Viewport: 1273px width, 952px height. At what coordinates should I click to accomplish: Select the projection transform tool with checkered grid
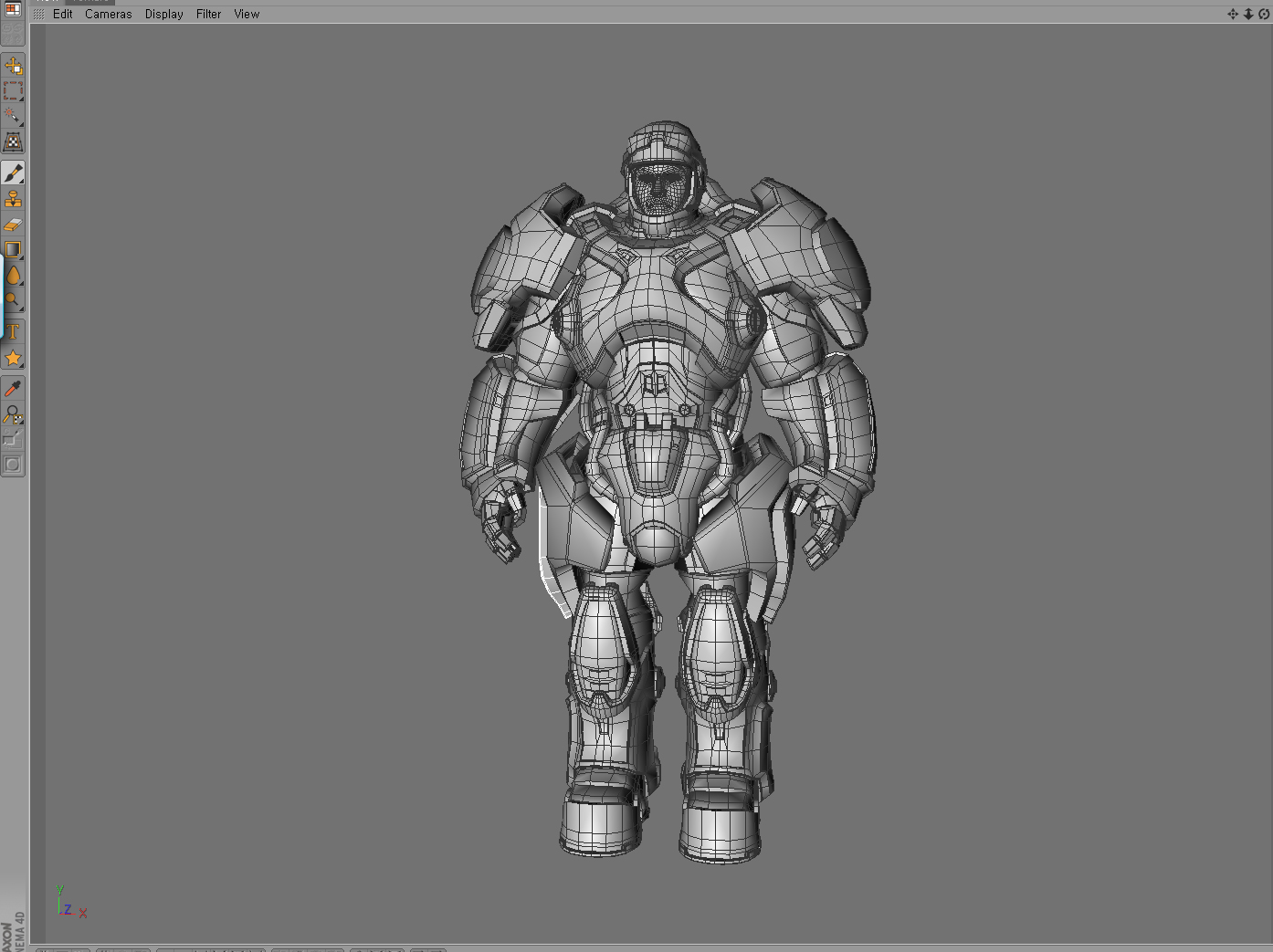pos(13,141)
